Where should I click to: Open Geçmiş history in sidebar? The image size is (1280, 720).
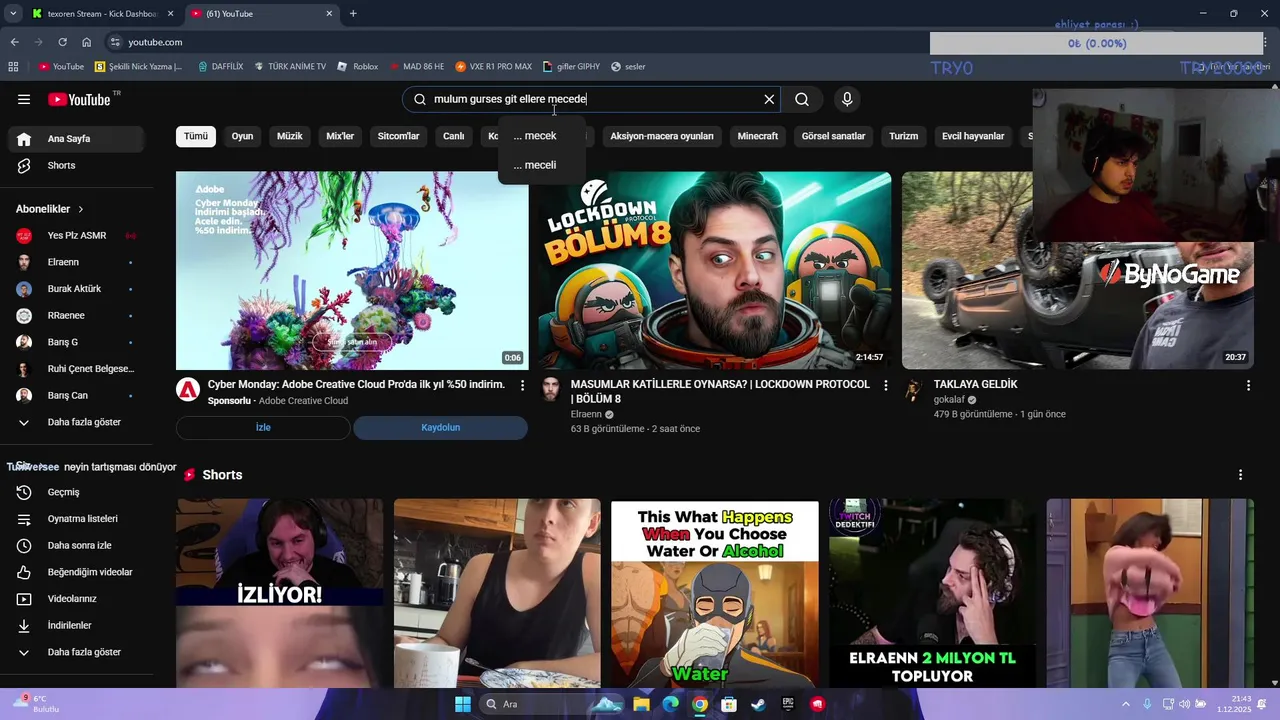click(x=76, y=492)
